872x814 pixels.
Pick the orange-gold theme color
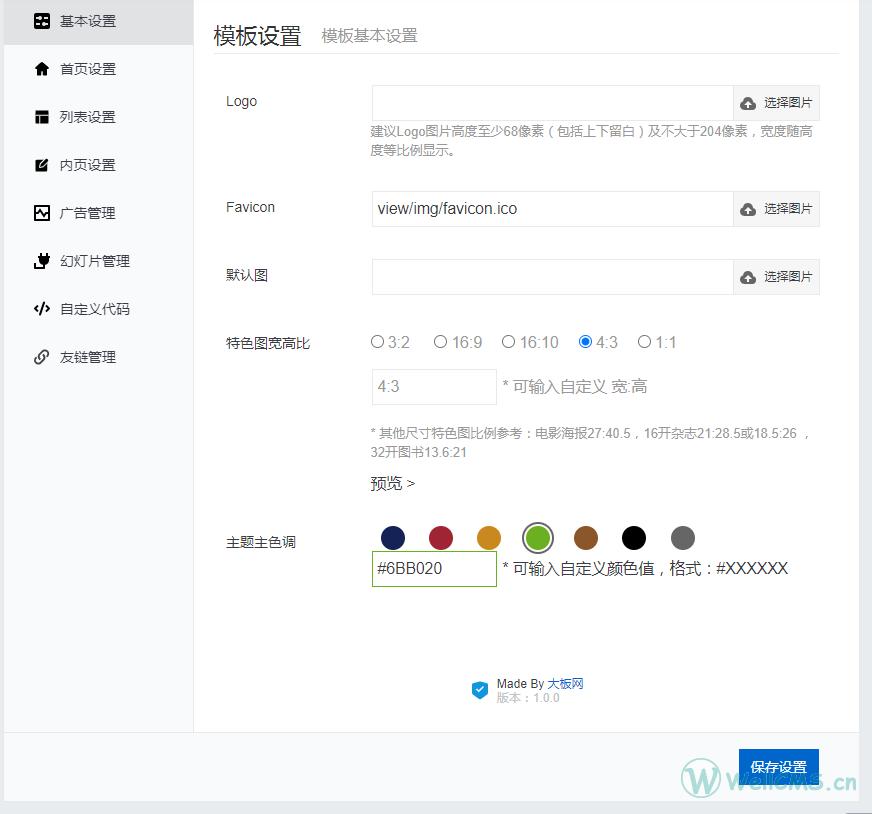489,538
